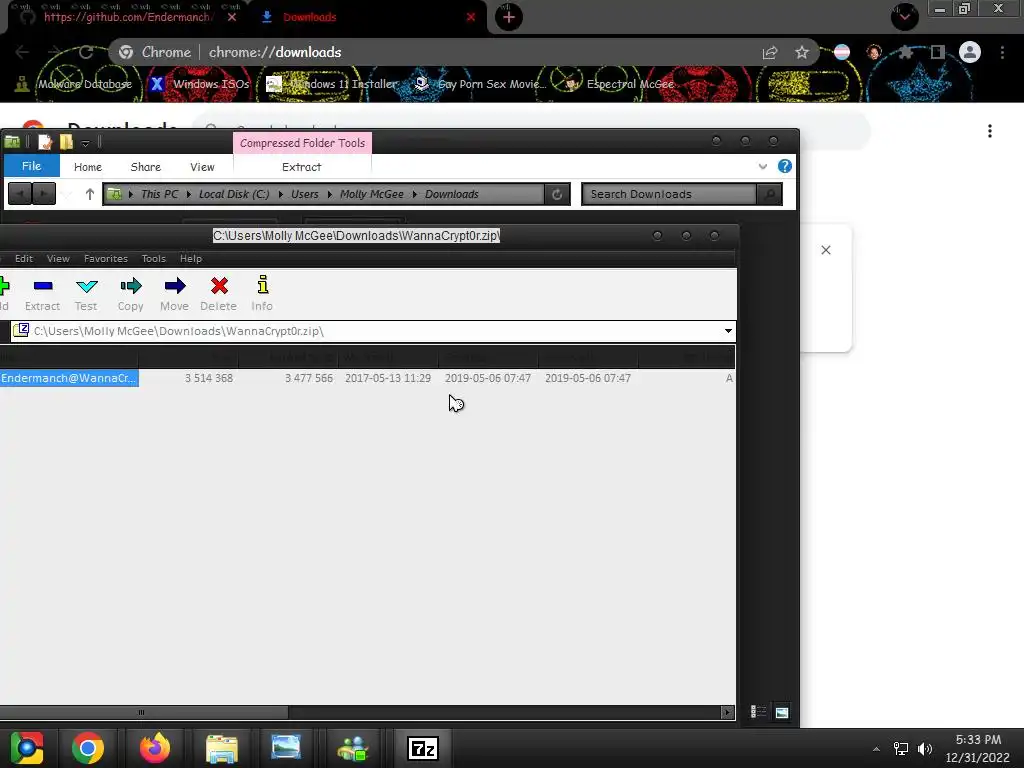Click the 7-Zip taskbar button
The width and height of the screenshot is (1024, 768).
click(x=423, y=748)
